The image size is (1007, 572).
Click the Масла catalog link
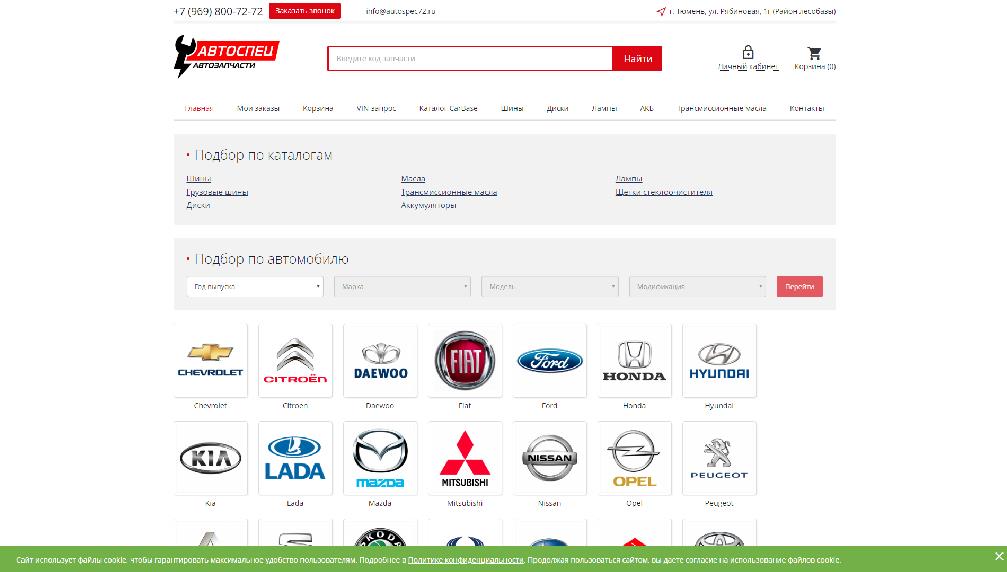[x=413, y=178]
